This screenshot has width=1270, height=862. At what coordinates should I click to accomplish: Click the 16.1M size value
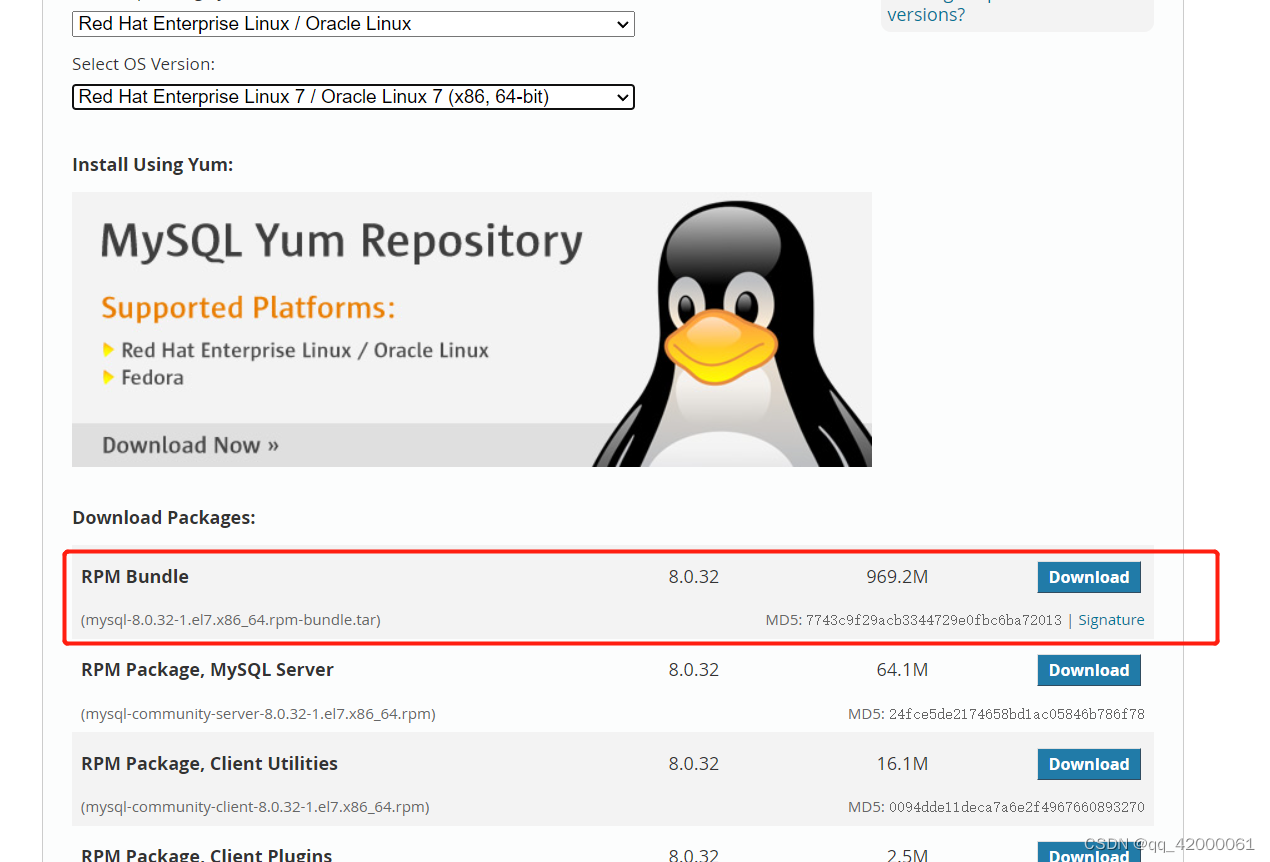(x=902, y=764)
